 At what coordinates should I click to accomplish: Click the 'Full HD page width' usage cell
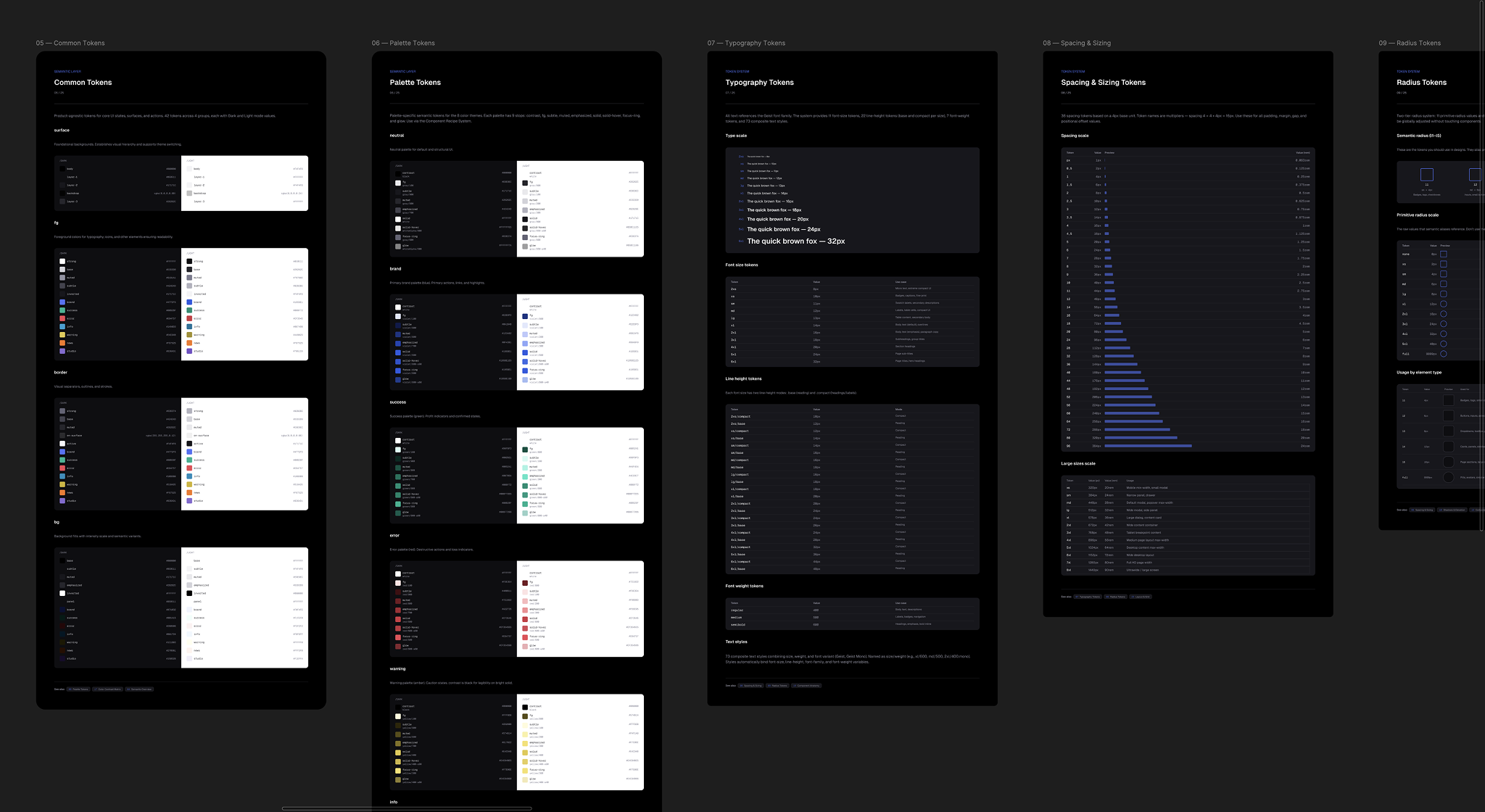coord(1138,562)
